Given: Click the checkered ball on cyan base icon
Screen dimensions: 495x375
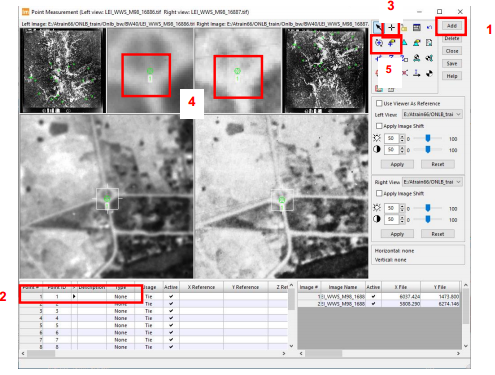Looking at the screenshot, I should (x=417, y=59).
